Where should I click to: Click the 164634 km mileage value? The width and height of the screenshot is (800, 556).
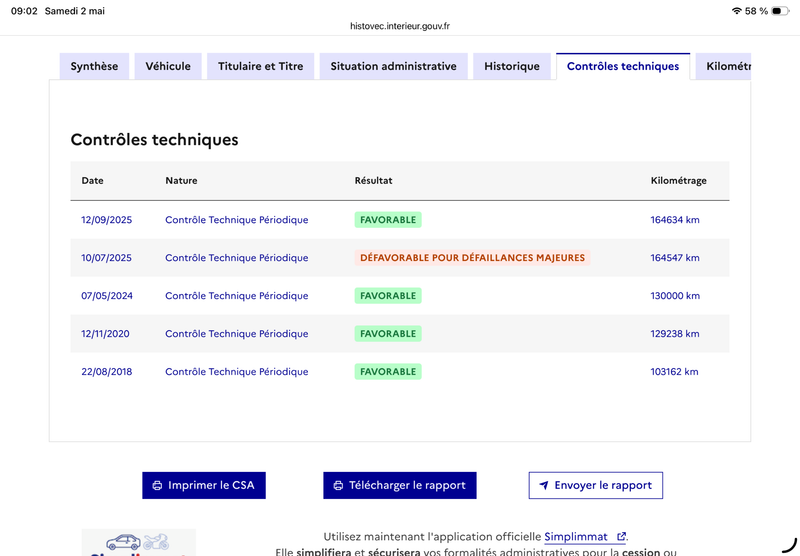point(675,220)
